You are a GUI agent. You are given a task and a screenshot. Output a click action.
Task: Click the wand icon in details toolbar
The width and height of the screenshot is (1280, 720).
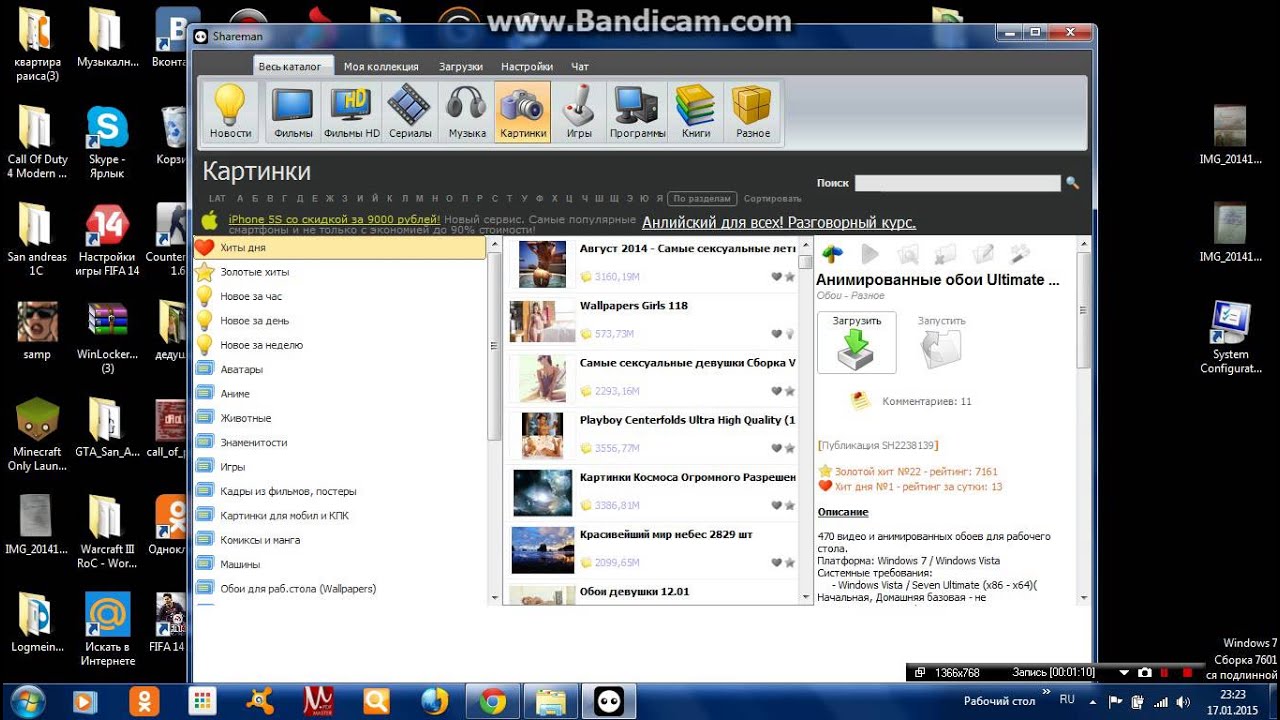tap(1020, 254)
